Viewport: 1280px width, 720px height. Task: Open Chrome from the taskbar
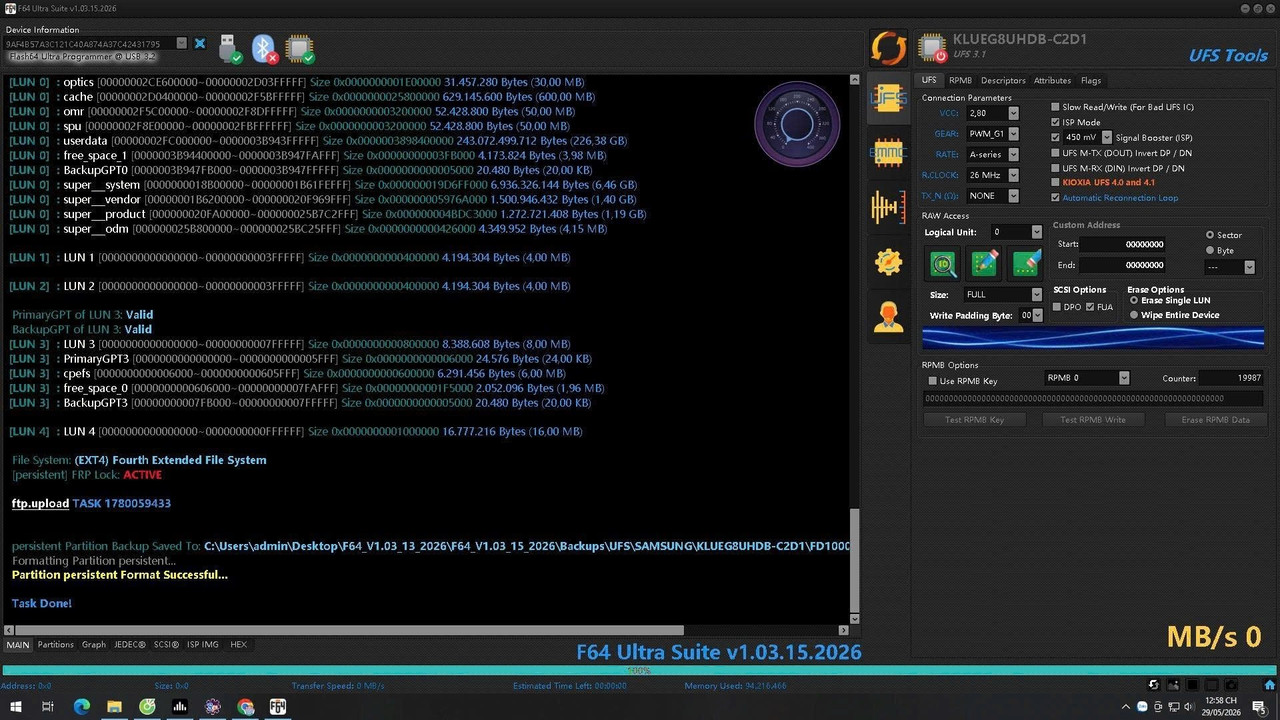pyautogui.click(x=245, y=707)
